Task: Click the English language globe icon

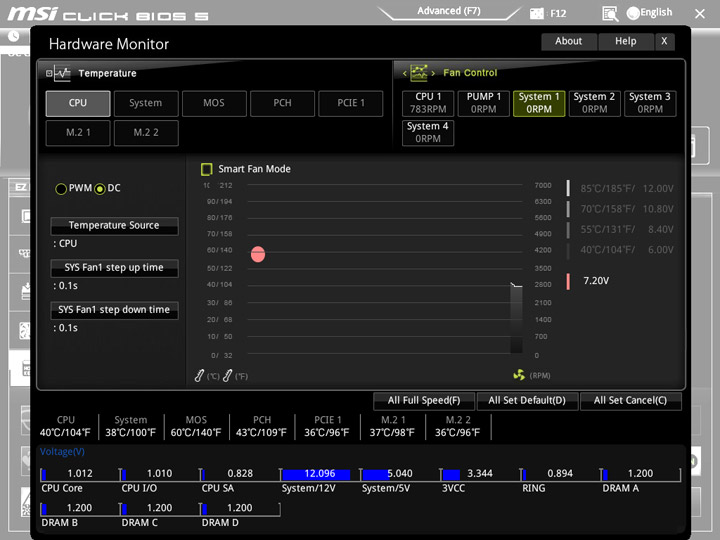Action: [633, 13]
